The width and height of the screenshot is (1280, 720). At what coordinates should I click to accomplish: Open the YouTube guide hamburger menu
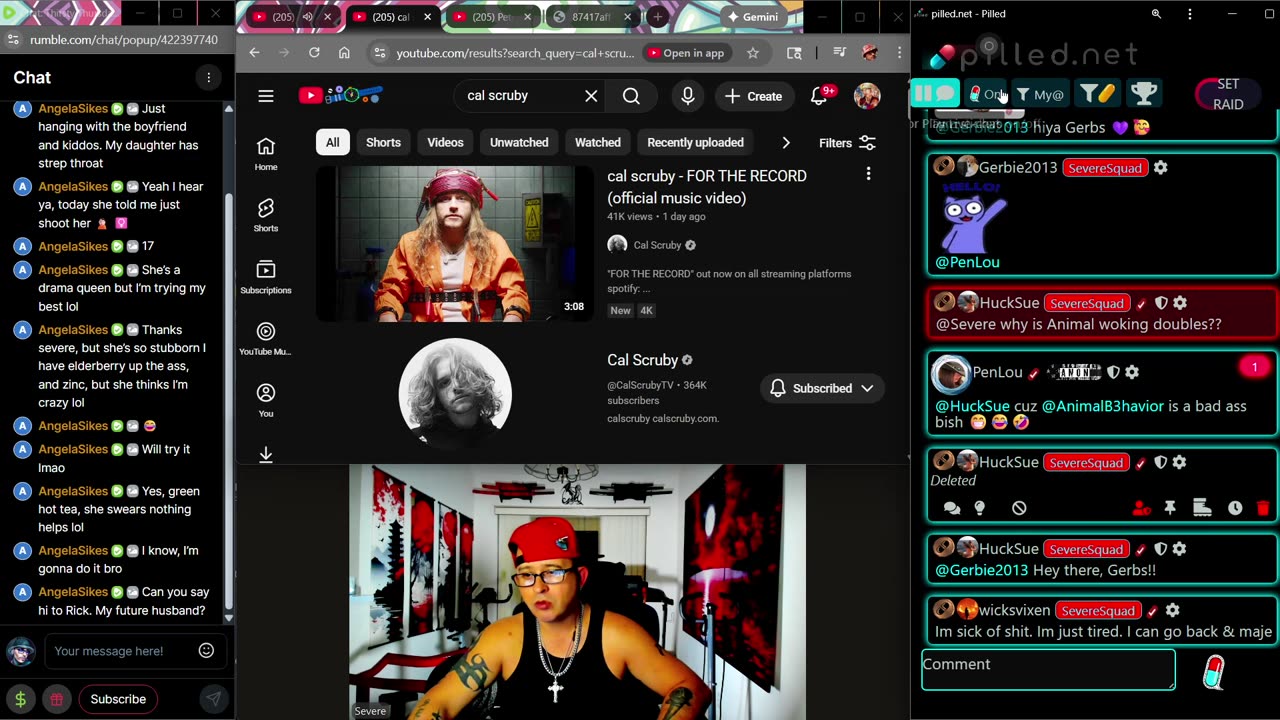266,96
